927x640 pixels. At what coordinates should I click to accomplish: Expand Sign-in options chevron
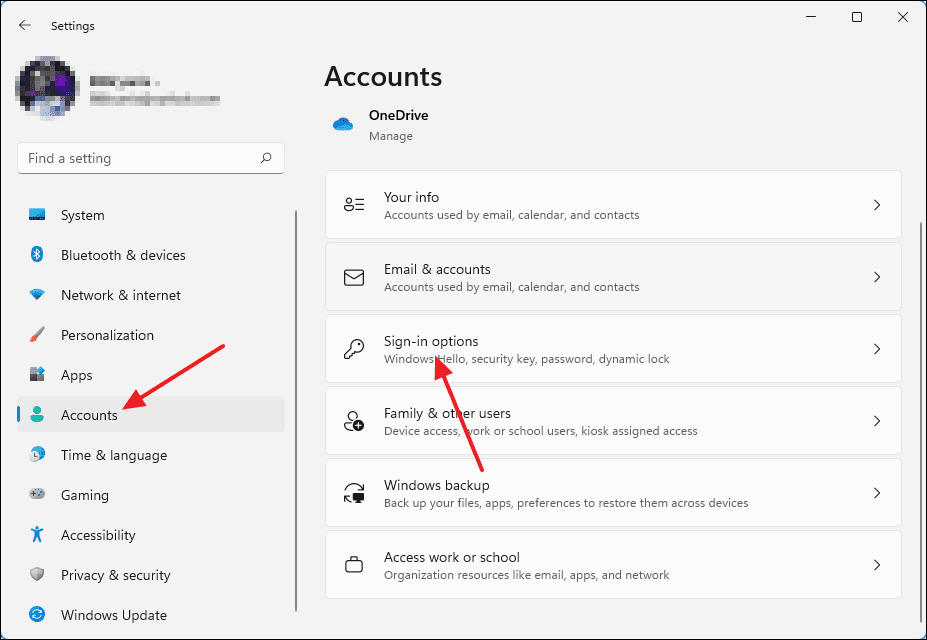point(877,349)
